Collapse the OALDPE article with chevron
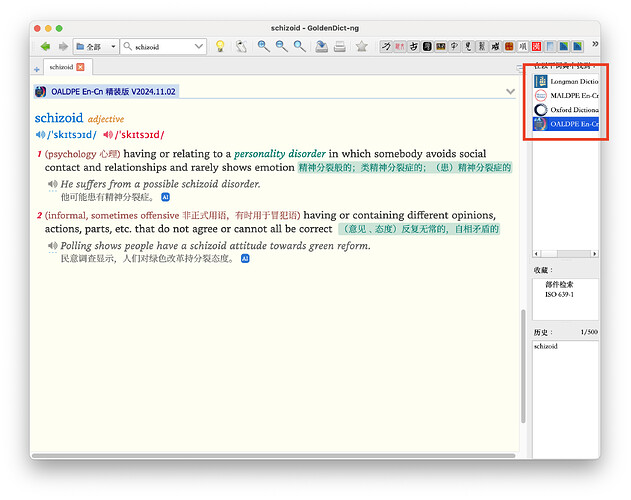This screenshot has width=631, height=500. (x=510, y=91)
